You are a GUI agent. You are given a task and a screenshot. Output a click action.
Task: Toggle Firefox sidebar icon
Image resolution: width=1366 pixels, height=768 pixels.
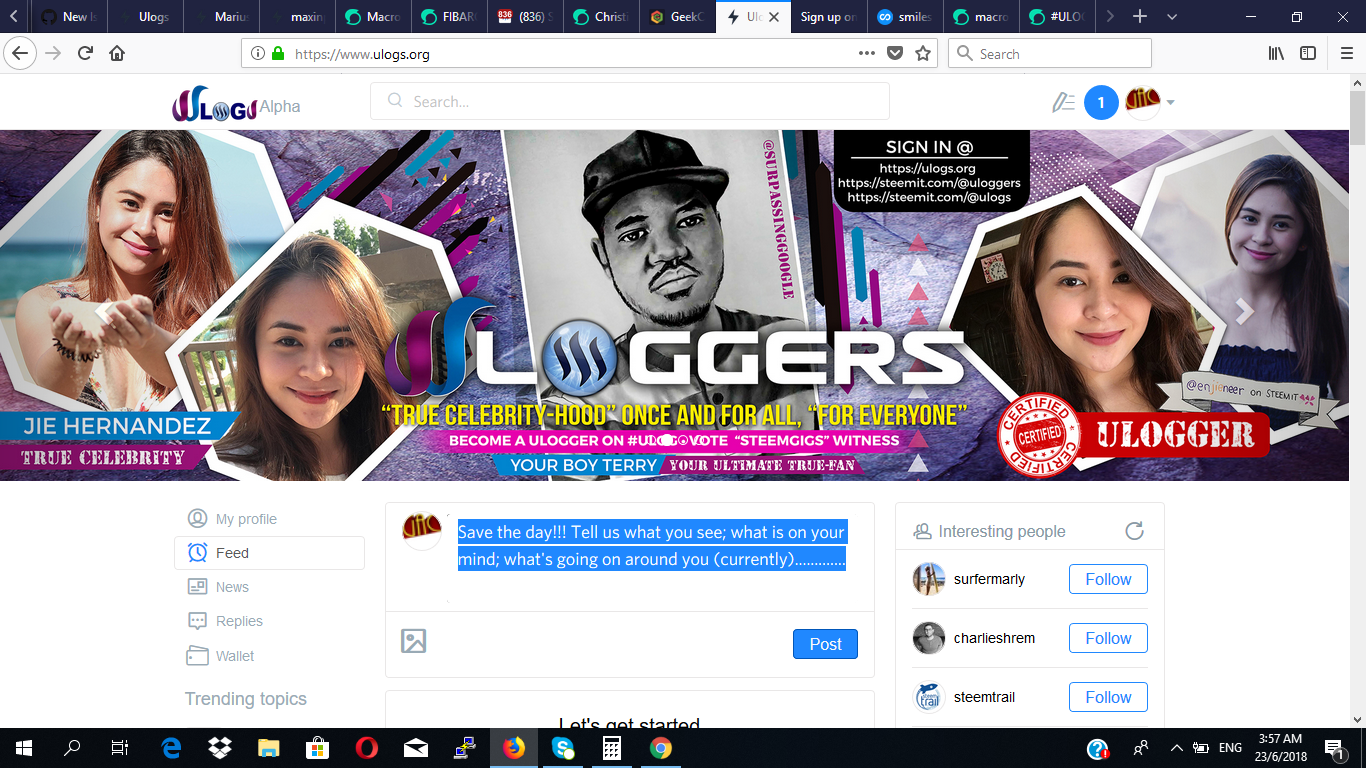(1308, 54)
